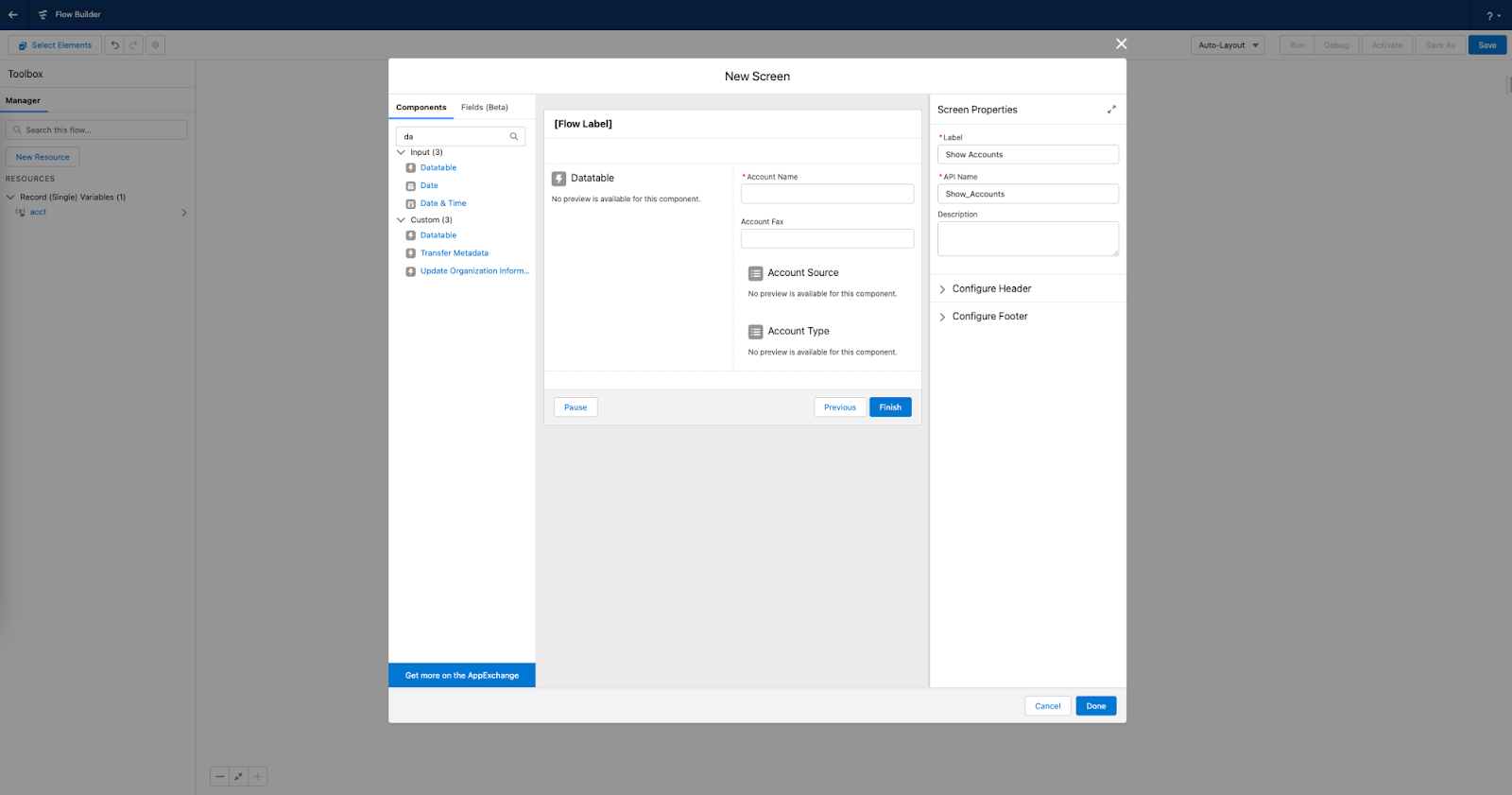Click the Finish button in preview
The width and height of the screenshot is (1512, 795).
click(x=890, y=407)
